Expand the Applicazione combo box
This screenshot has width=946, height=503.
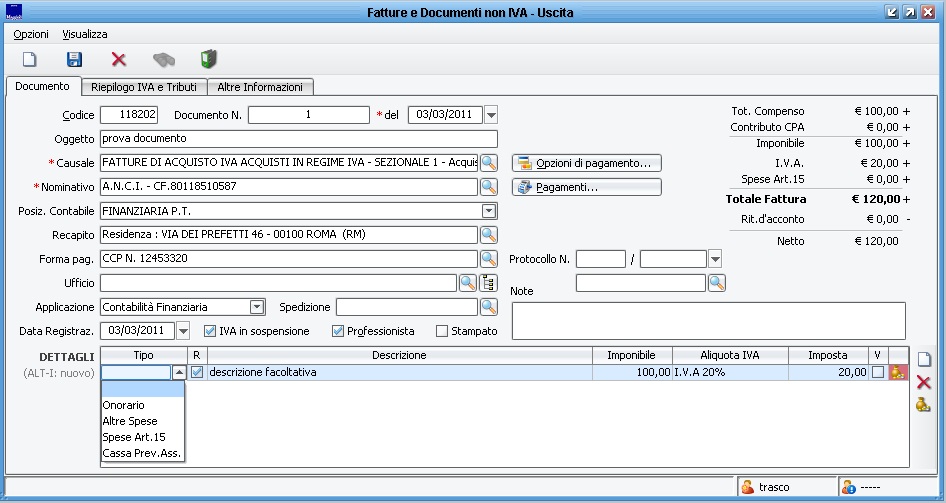click(257, 307)
